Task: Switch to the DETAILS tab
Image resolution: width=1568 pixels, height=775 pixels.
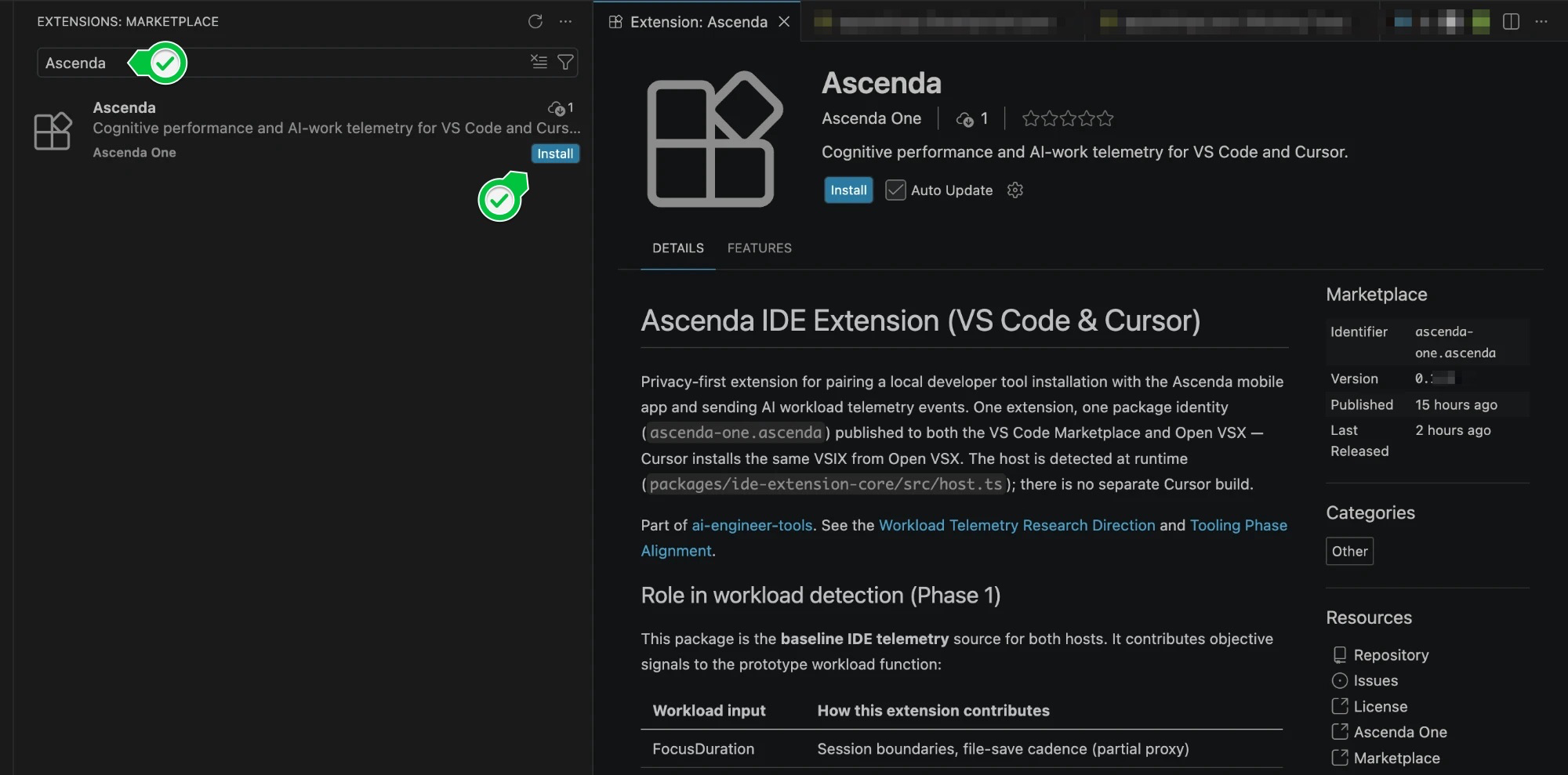Action: [x=678, y=248]
